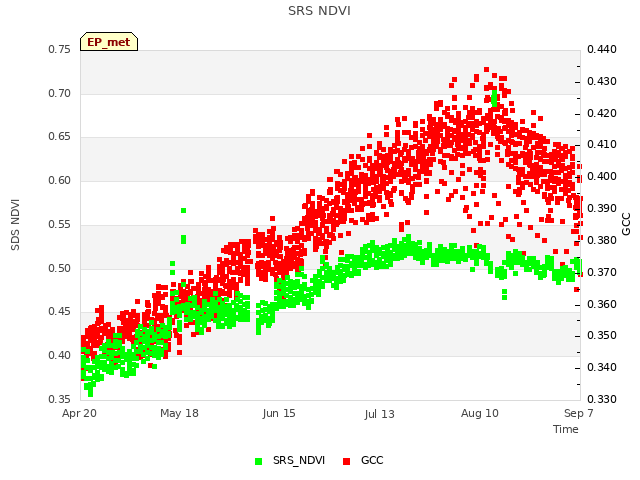This screenshot has height=480, width=640.
Task: Click the green SRS_NDVI legend swatch
Action: point(258,461)
